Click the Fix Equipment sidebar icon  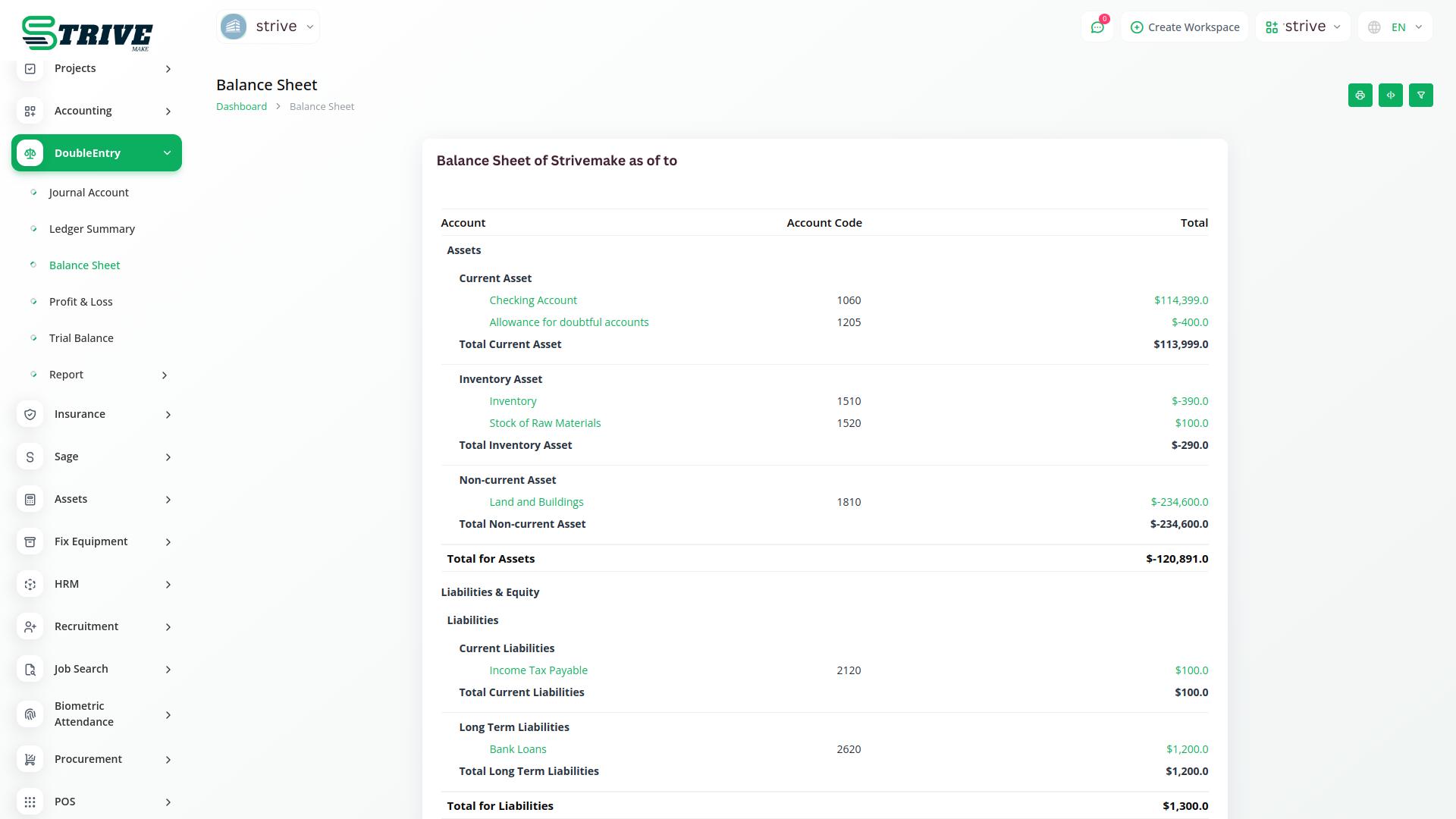tap(30, 541)
